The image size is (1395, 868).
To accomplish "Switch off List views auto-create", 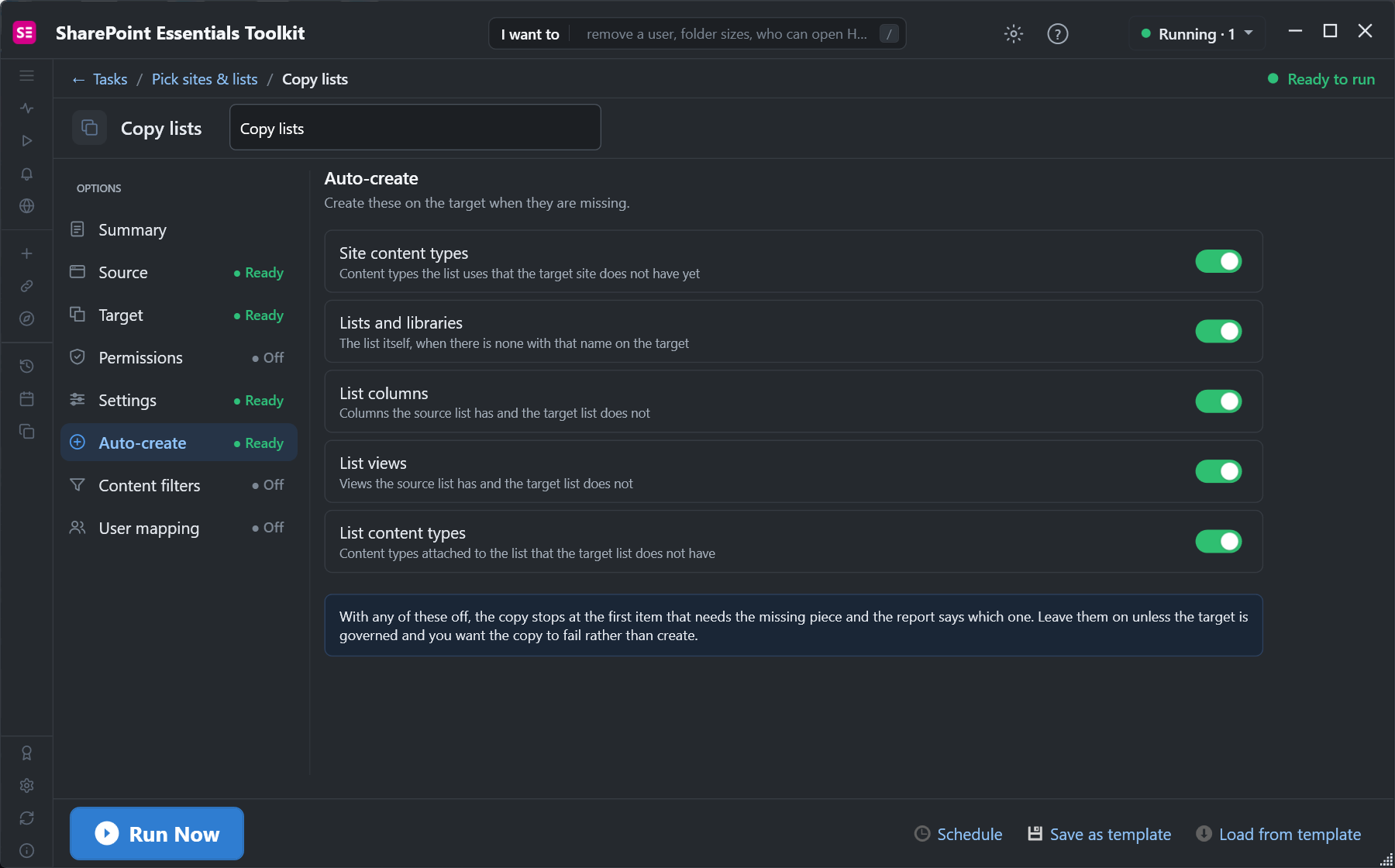I will (1218, 471).
